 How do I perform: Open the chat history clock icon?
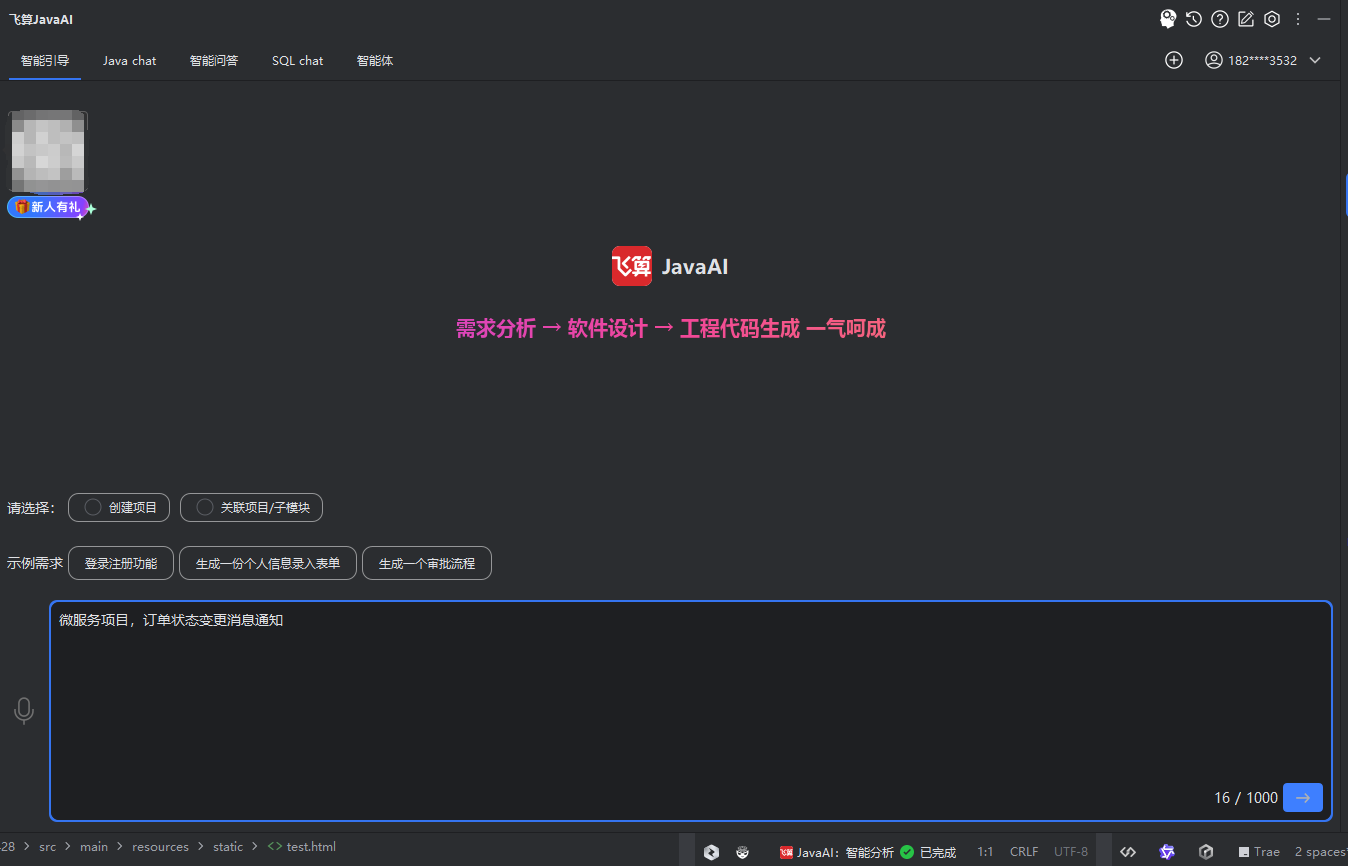(1194, 18)
